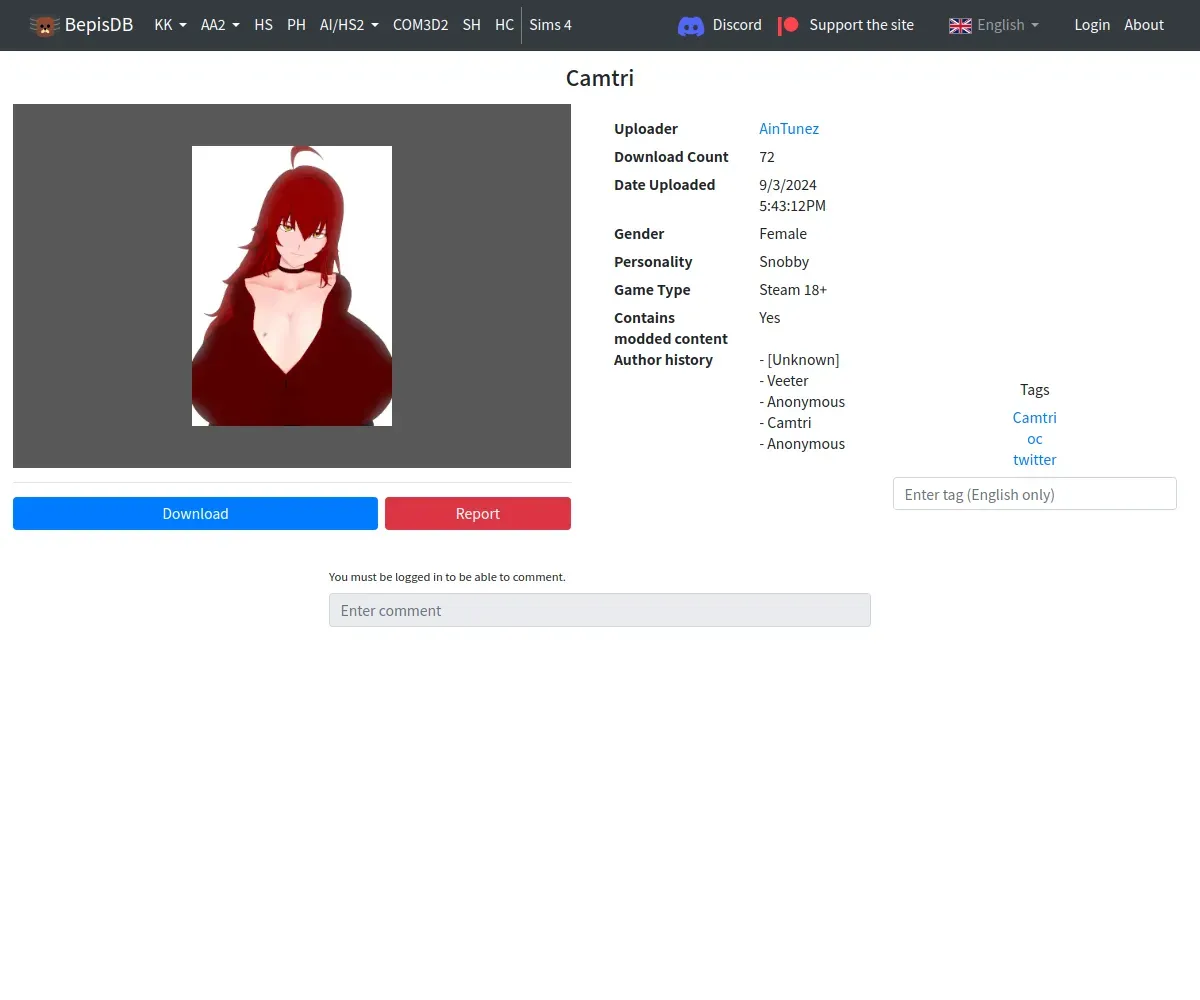The height and width of the screenshot is (1000, 1200).
Task: Open the Discord text link
Action: [x=737, y=25]
